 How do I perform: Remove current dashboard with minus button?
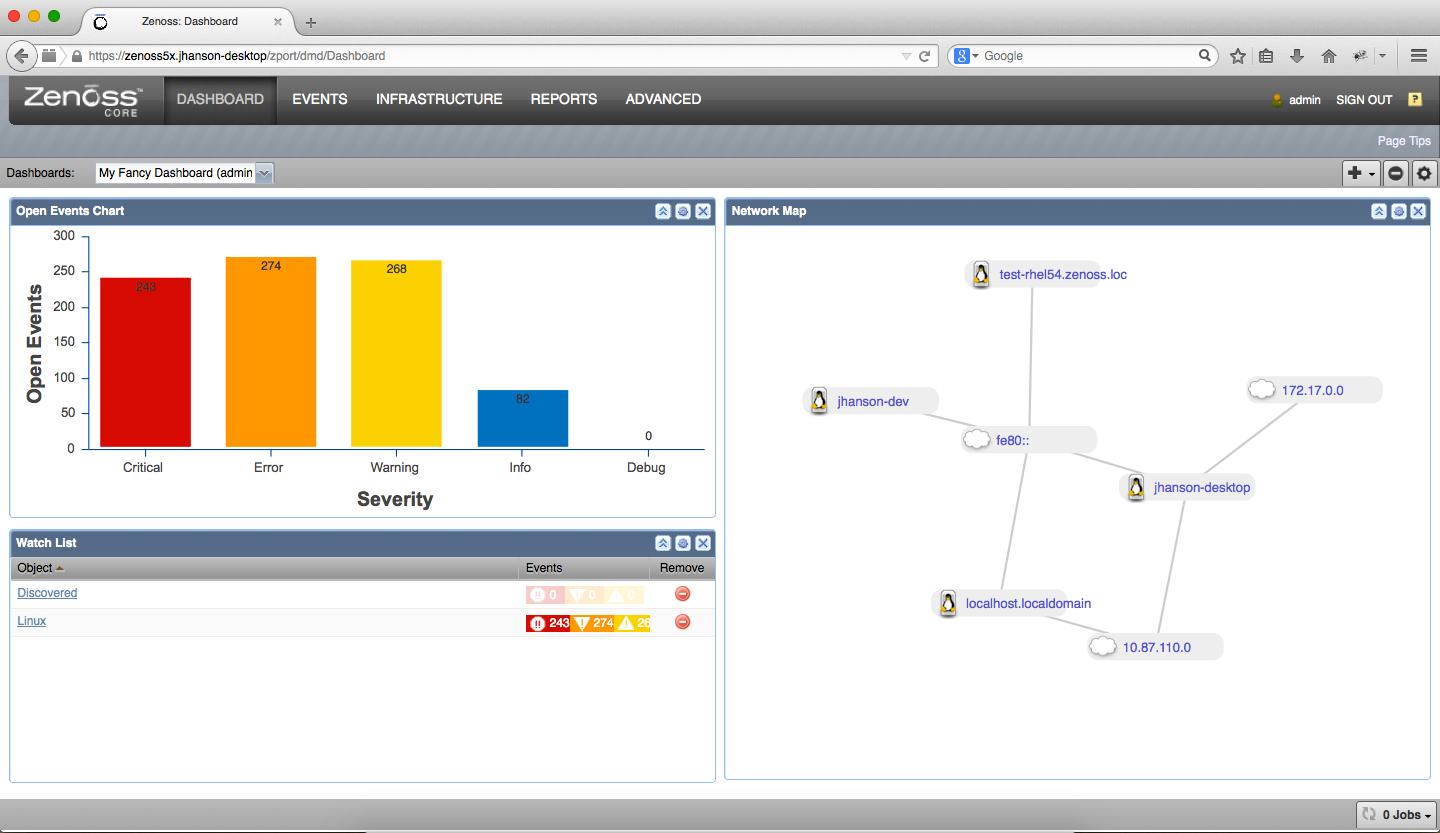pyautogui.click(x=1395, y=173)
